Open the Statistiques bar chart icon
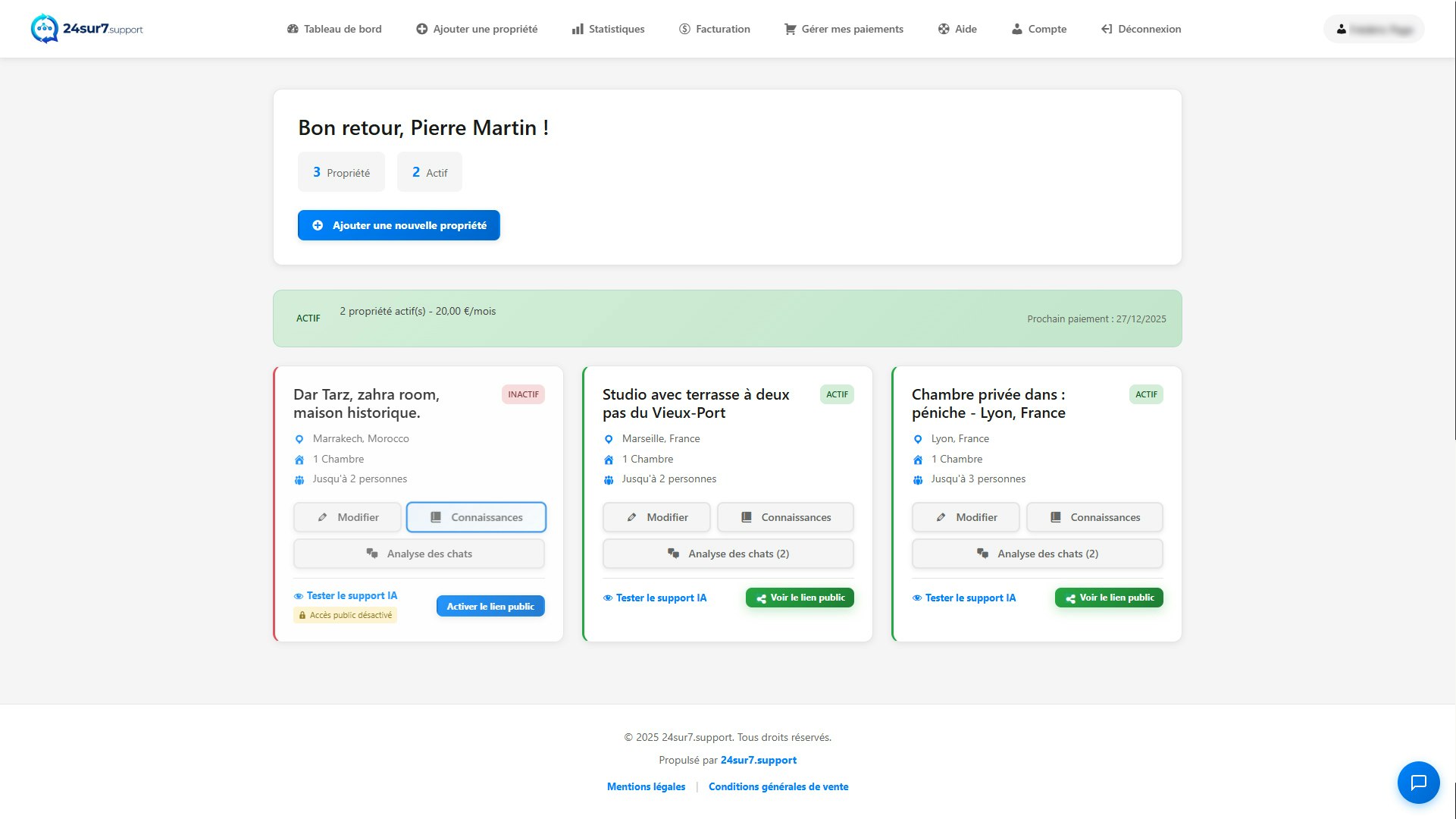The image size is (1456, 819). [578, 29]
